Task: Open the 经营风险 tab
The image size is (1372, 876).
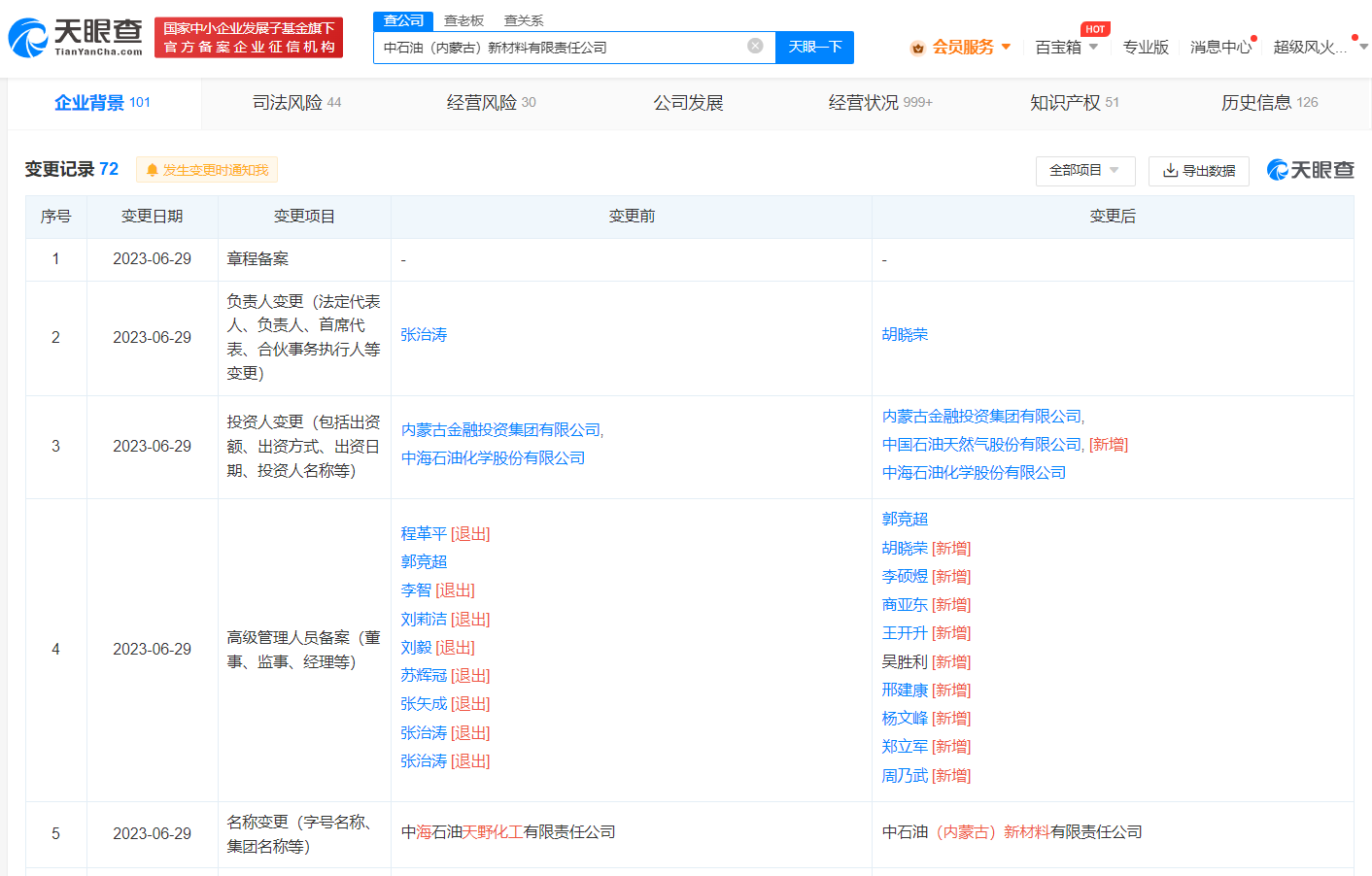Action: (491, 102)
